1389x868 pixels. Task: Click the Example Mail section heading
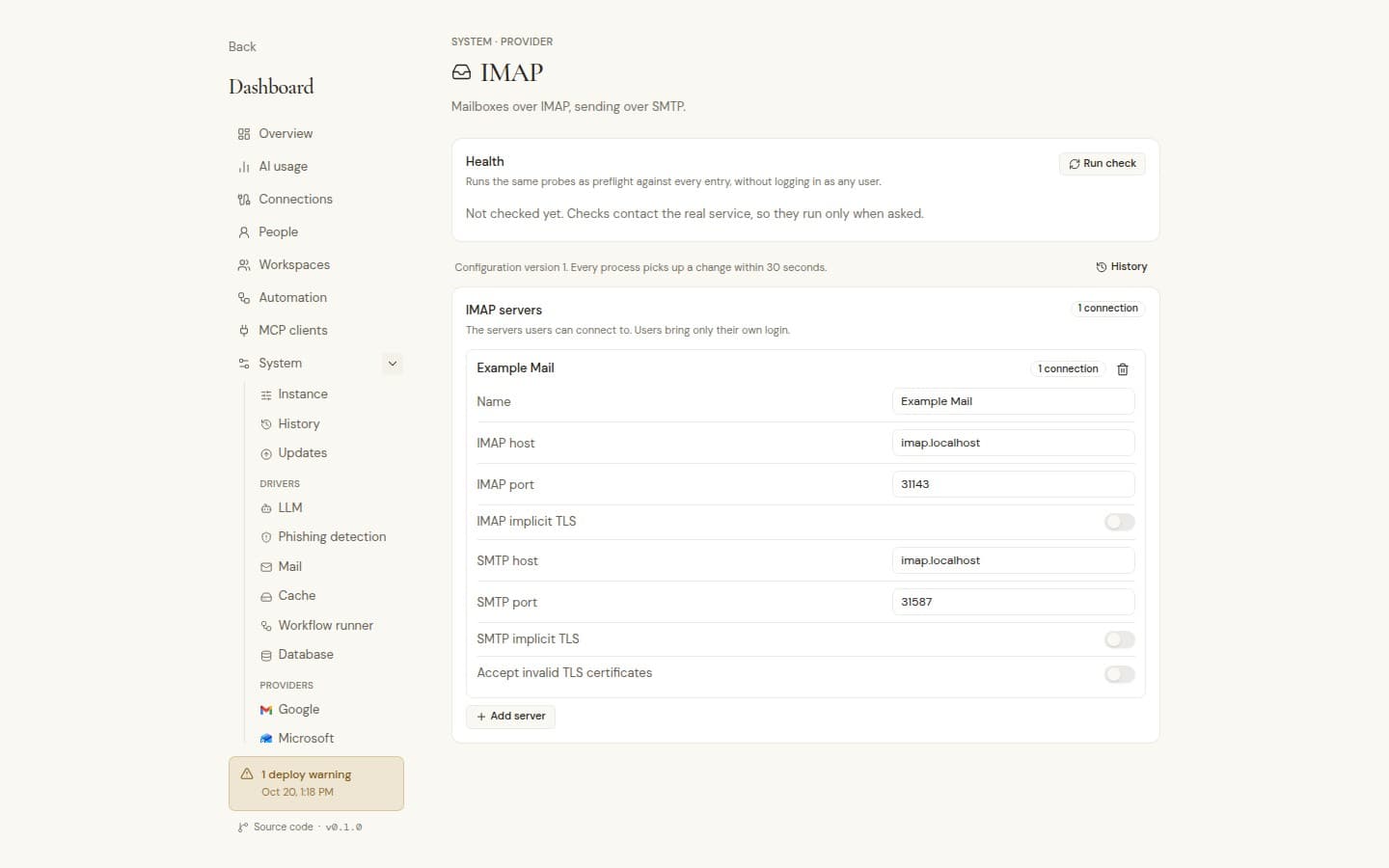[x=515, y=368]
